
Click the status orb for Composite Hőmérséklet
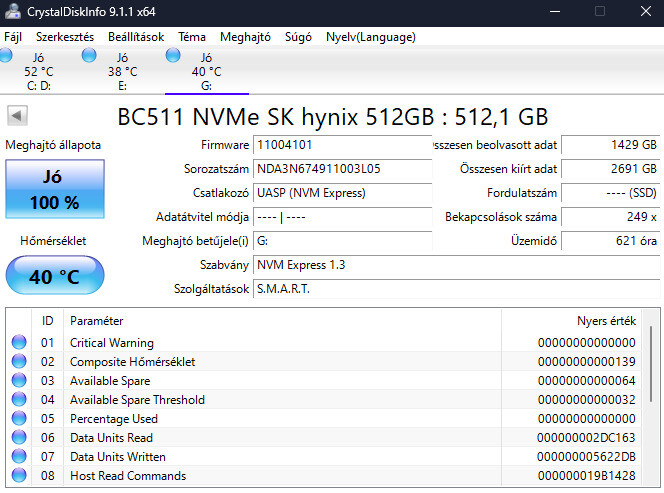coord(18,362)
